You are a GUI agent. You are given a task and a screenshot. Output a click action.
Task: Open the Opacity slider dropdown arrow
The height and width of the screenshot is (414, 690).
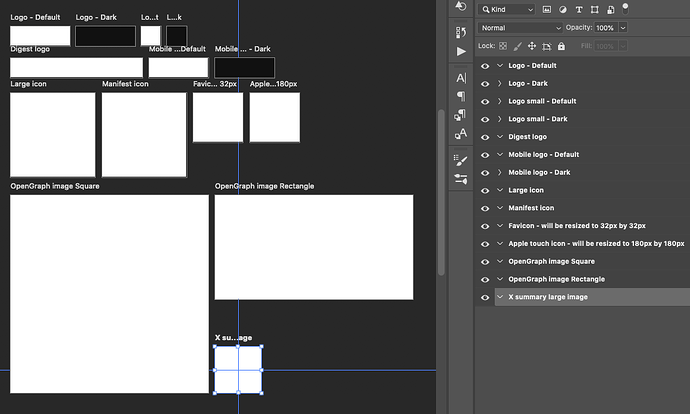(x=623, y=28)
